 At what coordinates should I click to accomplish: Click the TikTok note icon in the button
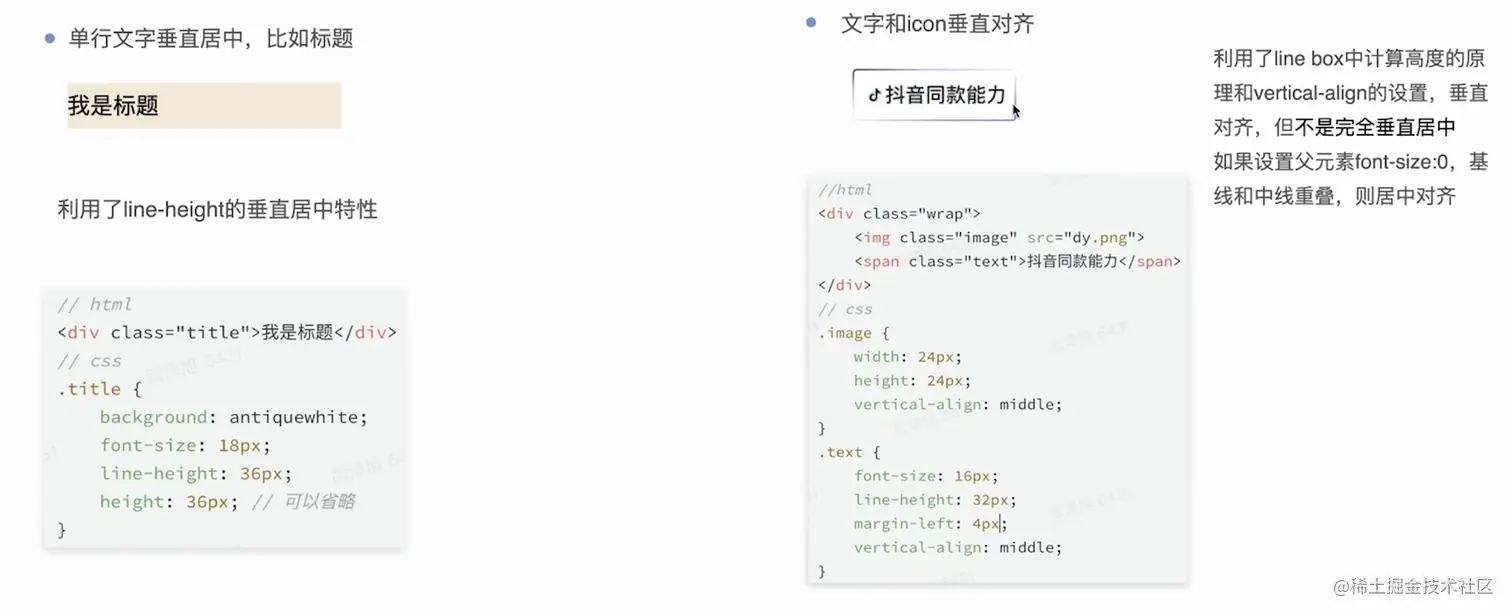click(874, 95)
